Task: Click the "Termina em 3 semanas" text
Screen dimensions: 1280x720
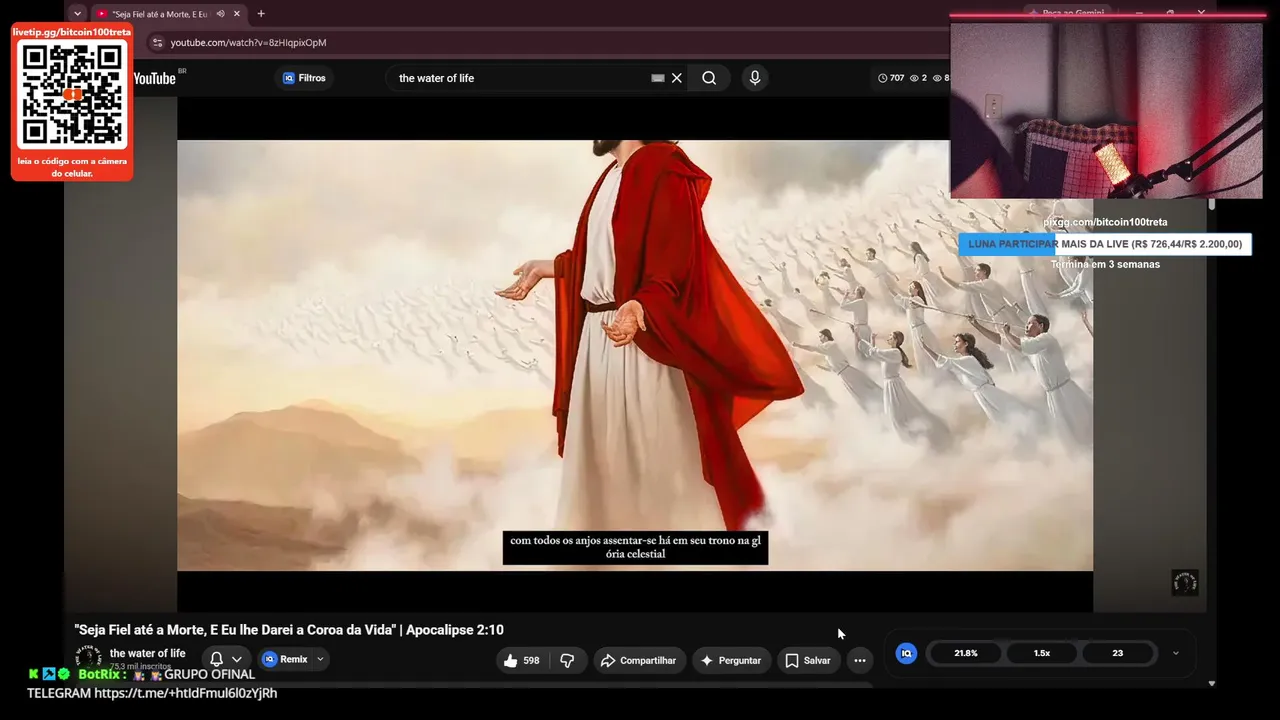Action: pos(1105,264)
